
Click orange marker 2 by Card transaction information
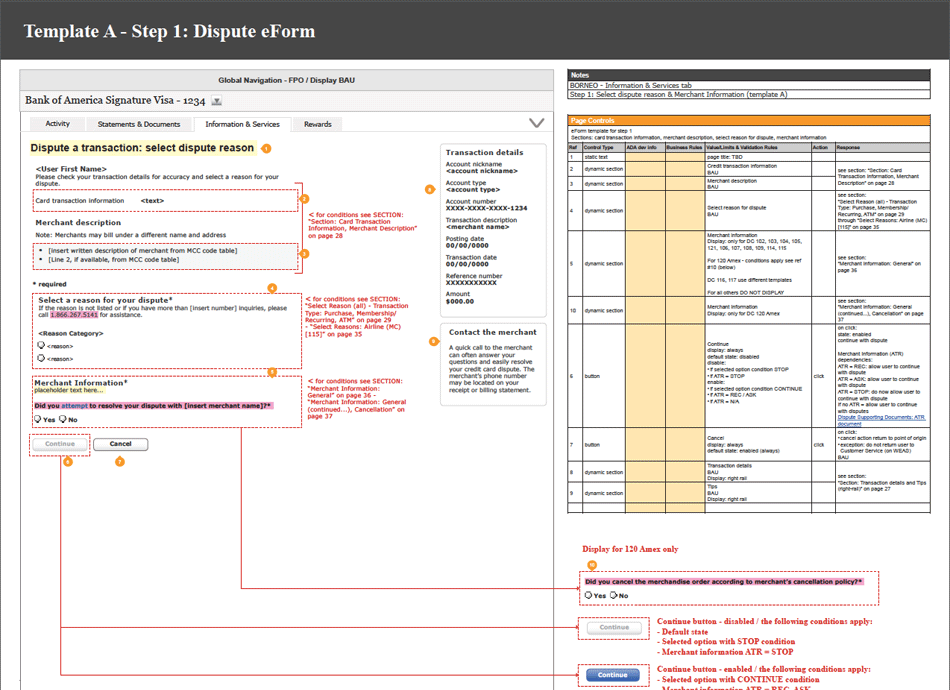coord(304,199)
